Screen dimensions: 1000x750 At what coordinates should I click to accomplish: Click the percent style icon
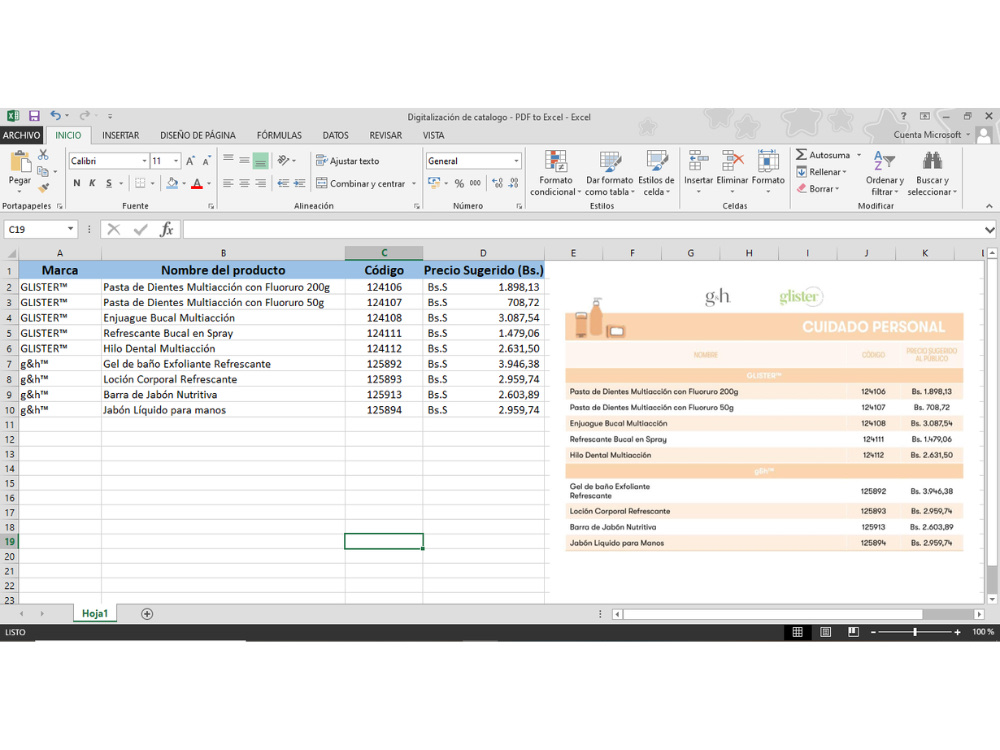pyautogui.click(x=459, y=184)
